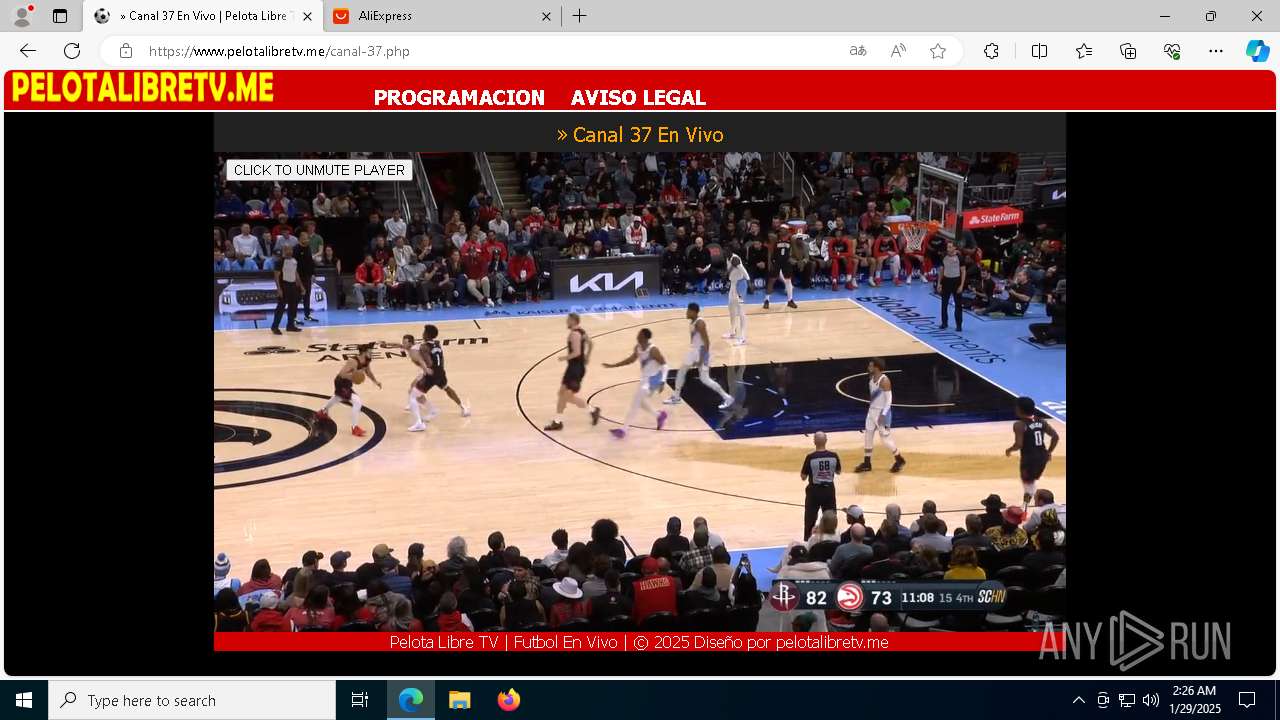Open the Copilot sidebar icon
This screenshot has width=1280, height=720.
pyautogui.click(x=1257, y=51)
